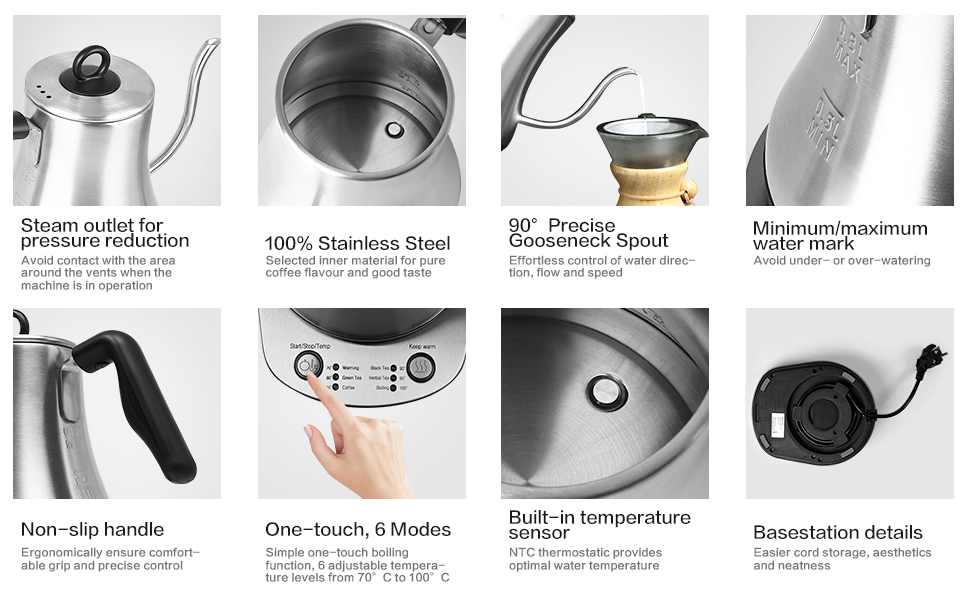The height and width of the screenshot is (600, 970).
Task: Click the 'One-touch, 6 Modes' heading
Action: [358, 529]
